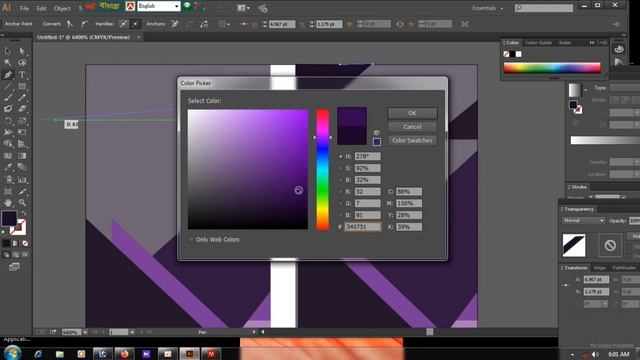Open the Color panel flyout menu
This screenshot has width=640, height=360.
(603, 43)
